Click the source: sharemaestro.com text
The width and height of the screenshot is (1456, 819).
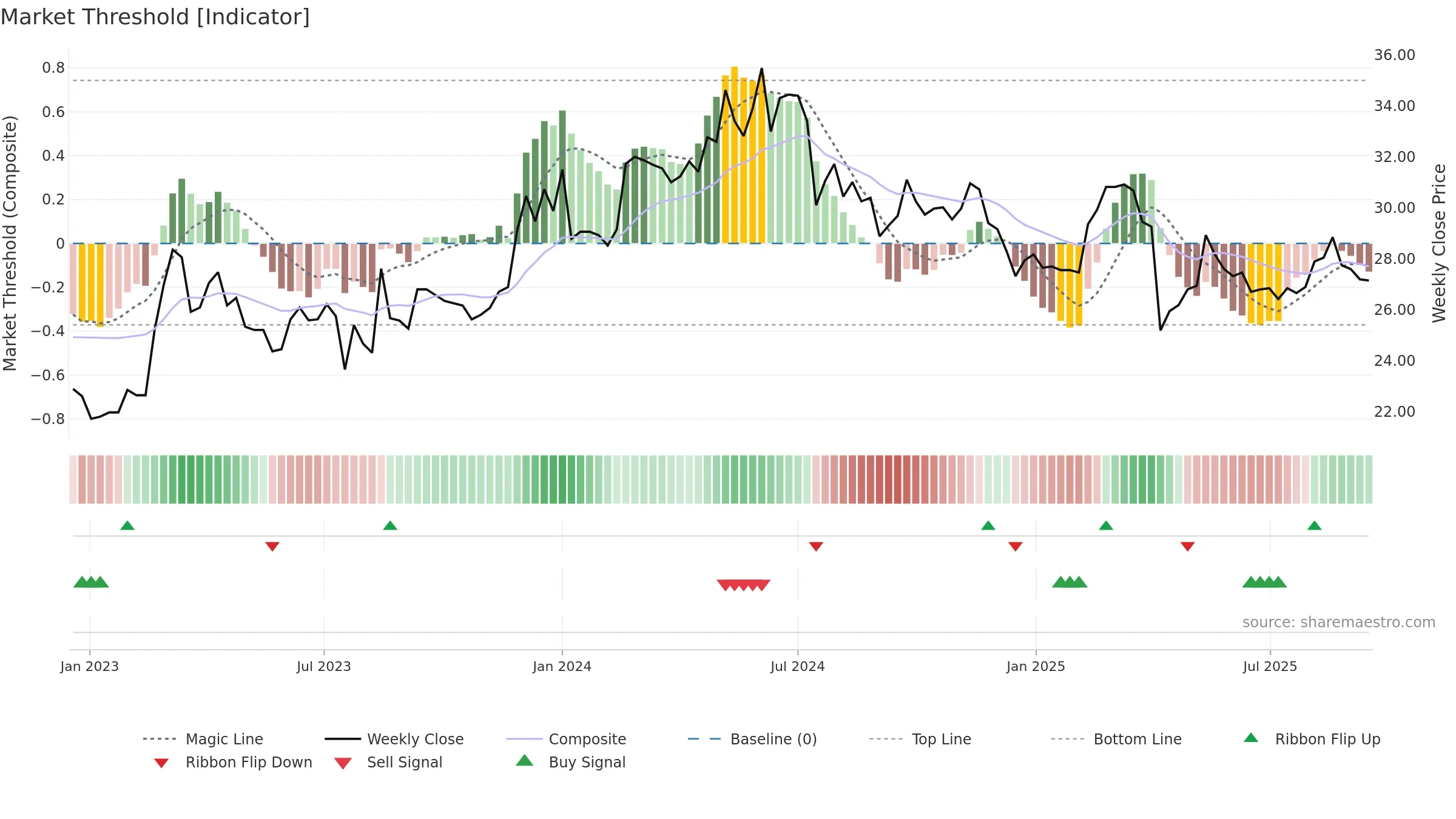(x=1339, y=622)
